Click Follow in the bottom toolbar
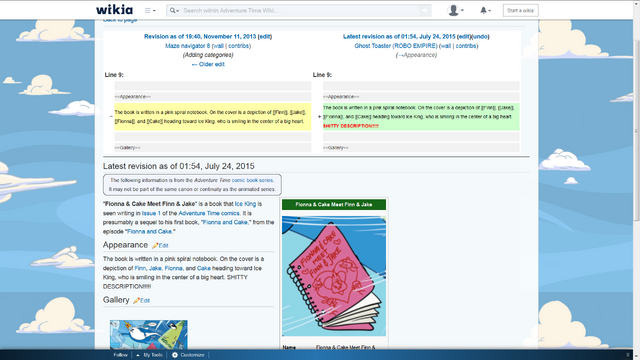 tap(120, 355)
